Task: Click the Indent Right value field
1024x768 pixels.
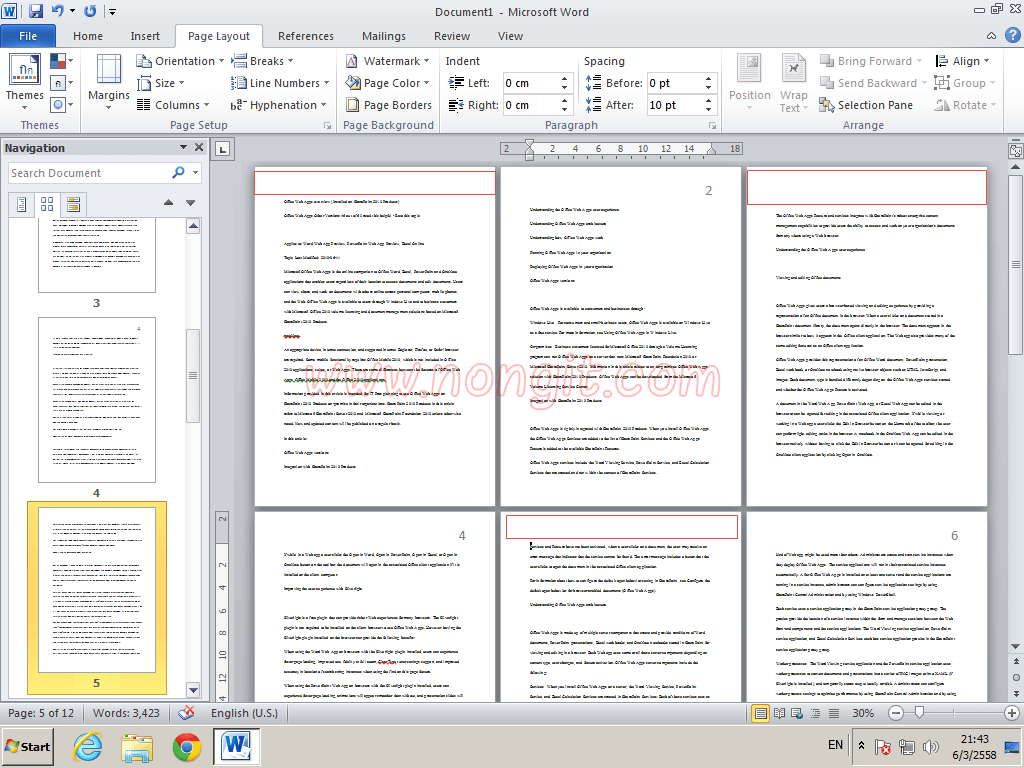Action: click(x=530, y=105)
